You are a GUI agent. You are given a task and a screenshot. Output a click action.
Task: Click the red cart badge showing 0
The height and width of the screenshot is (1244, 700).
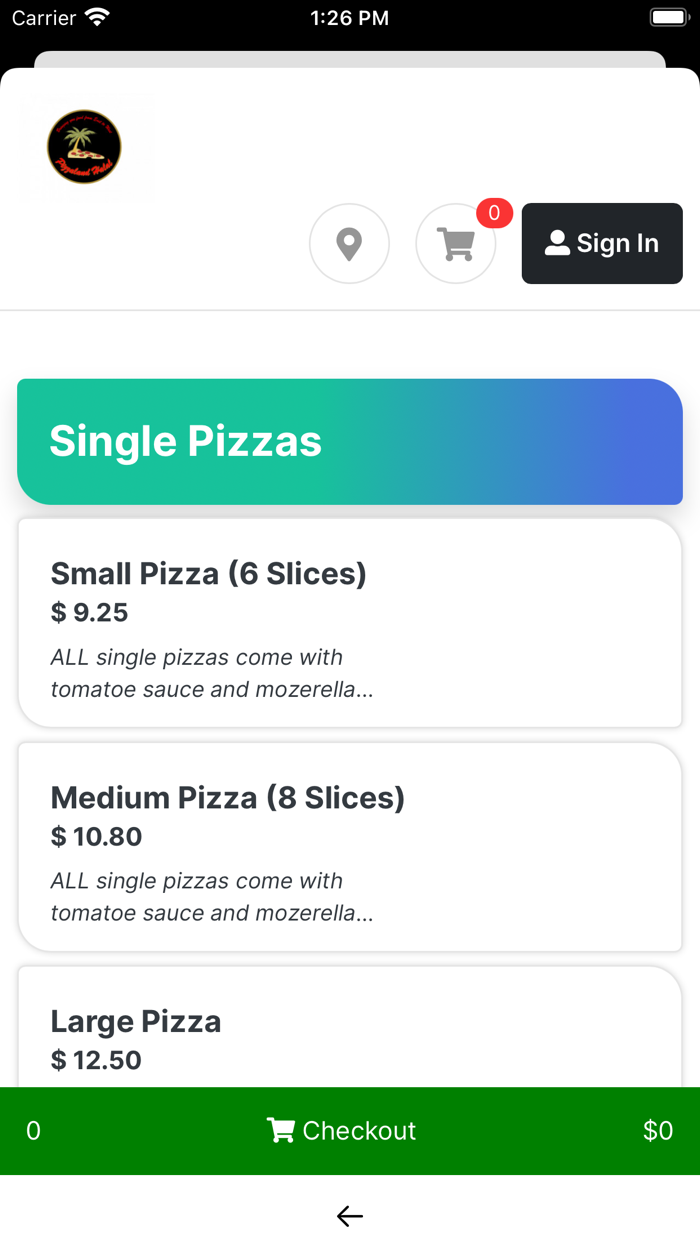[x=493, y=213]
